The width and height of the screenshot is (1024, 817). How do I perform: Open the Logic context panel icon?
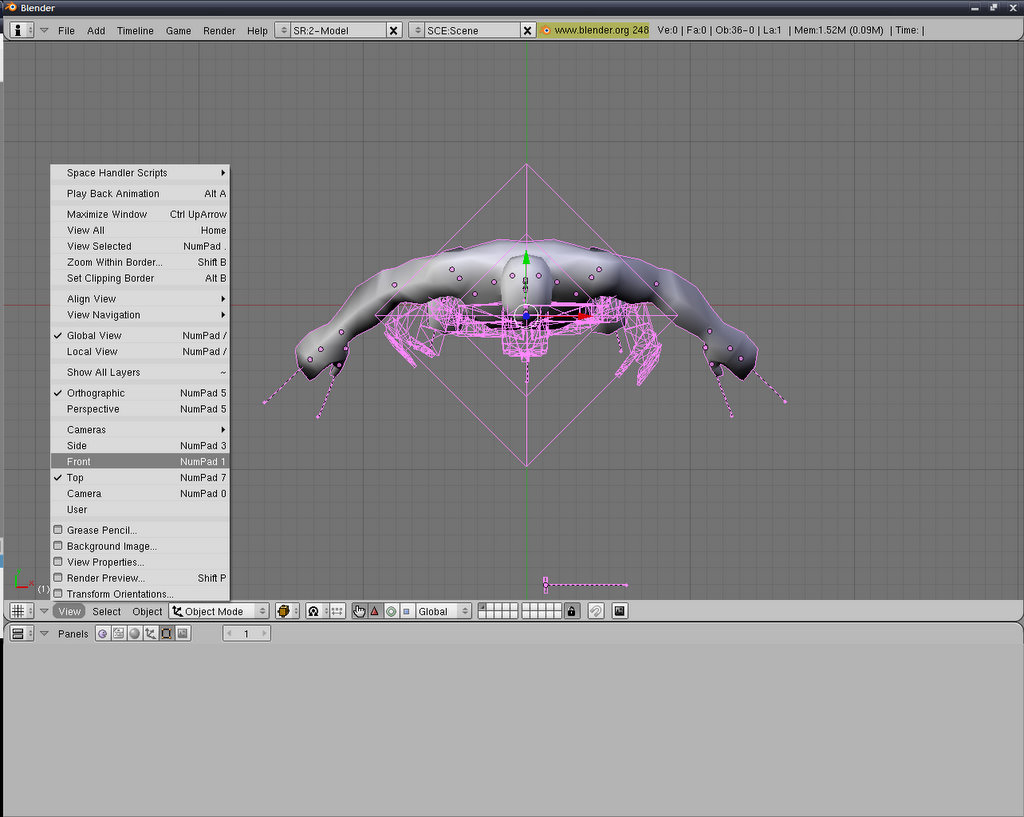pyautogui.click(x=103, y=634)
